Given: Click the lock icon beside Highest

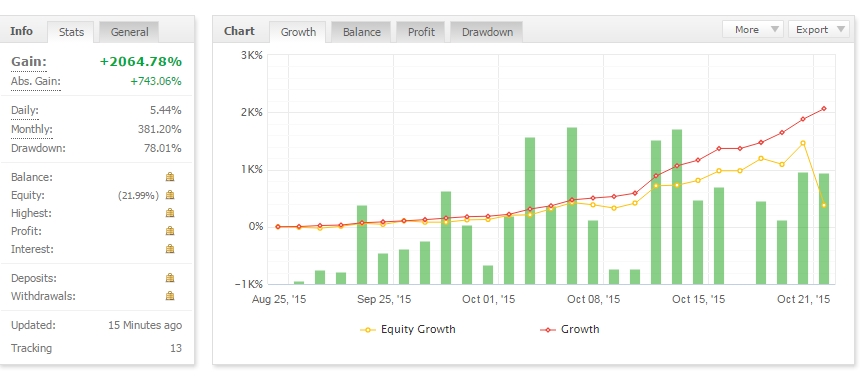Looking at the screenshot, I should click(170, 213).
